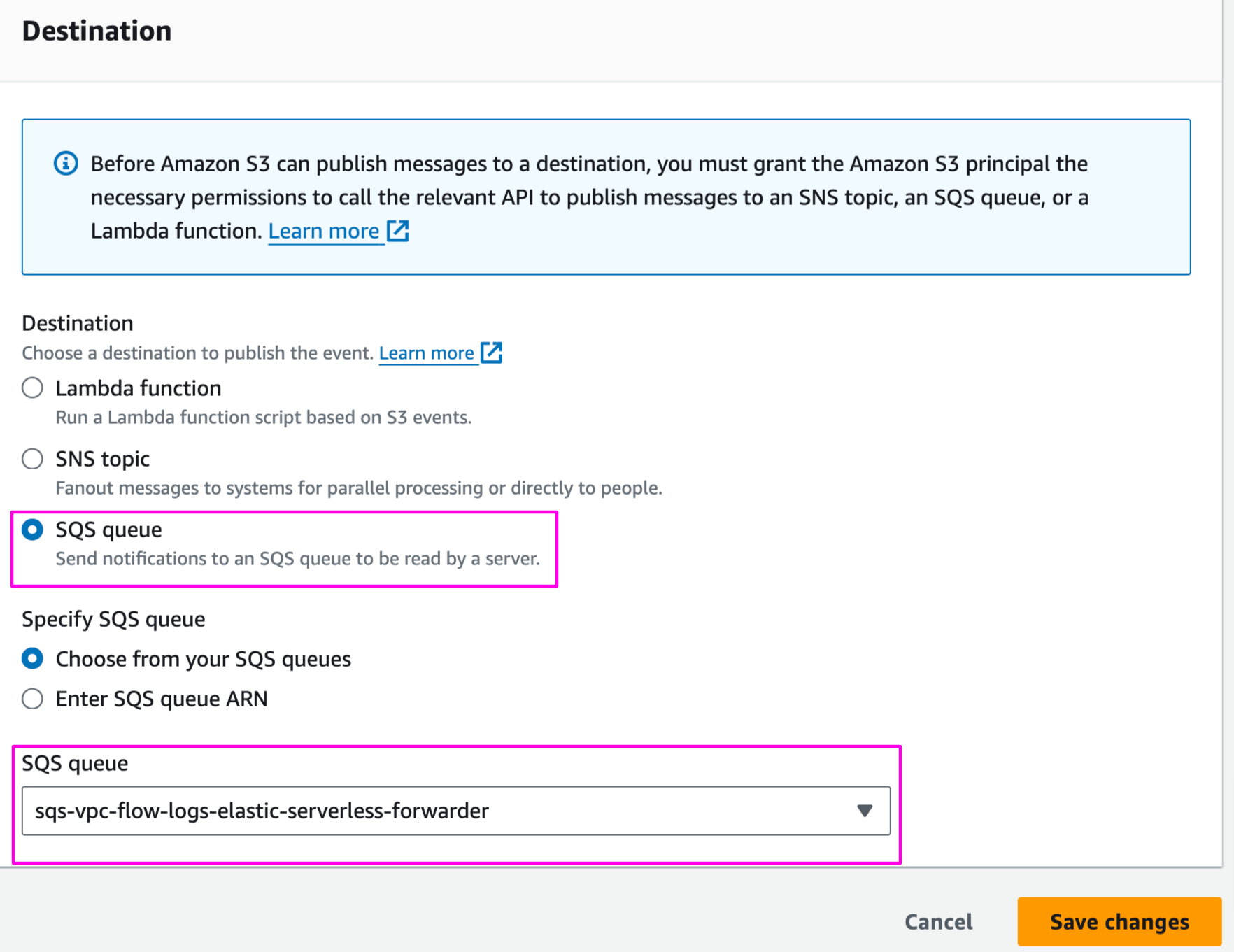Viewport: 1234px width, 952px height.
Task: Open the Learn more link about granting permissions
Action: (325, 231)
